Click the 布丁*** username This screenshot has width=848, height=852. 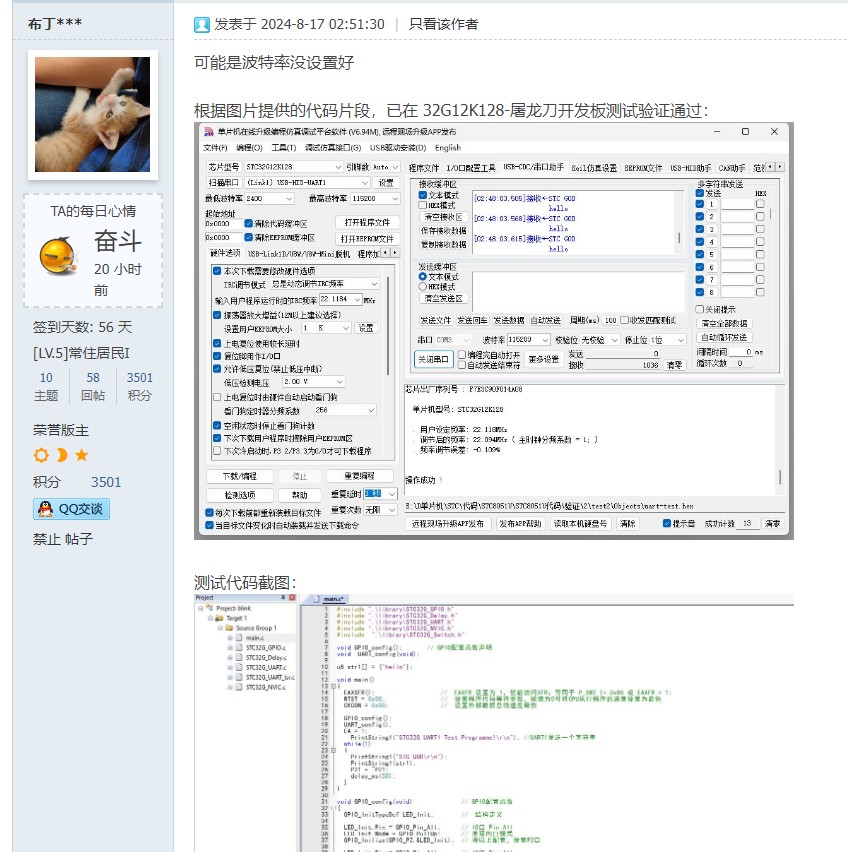click(x=55, y=24)
